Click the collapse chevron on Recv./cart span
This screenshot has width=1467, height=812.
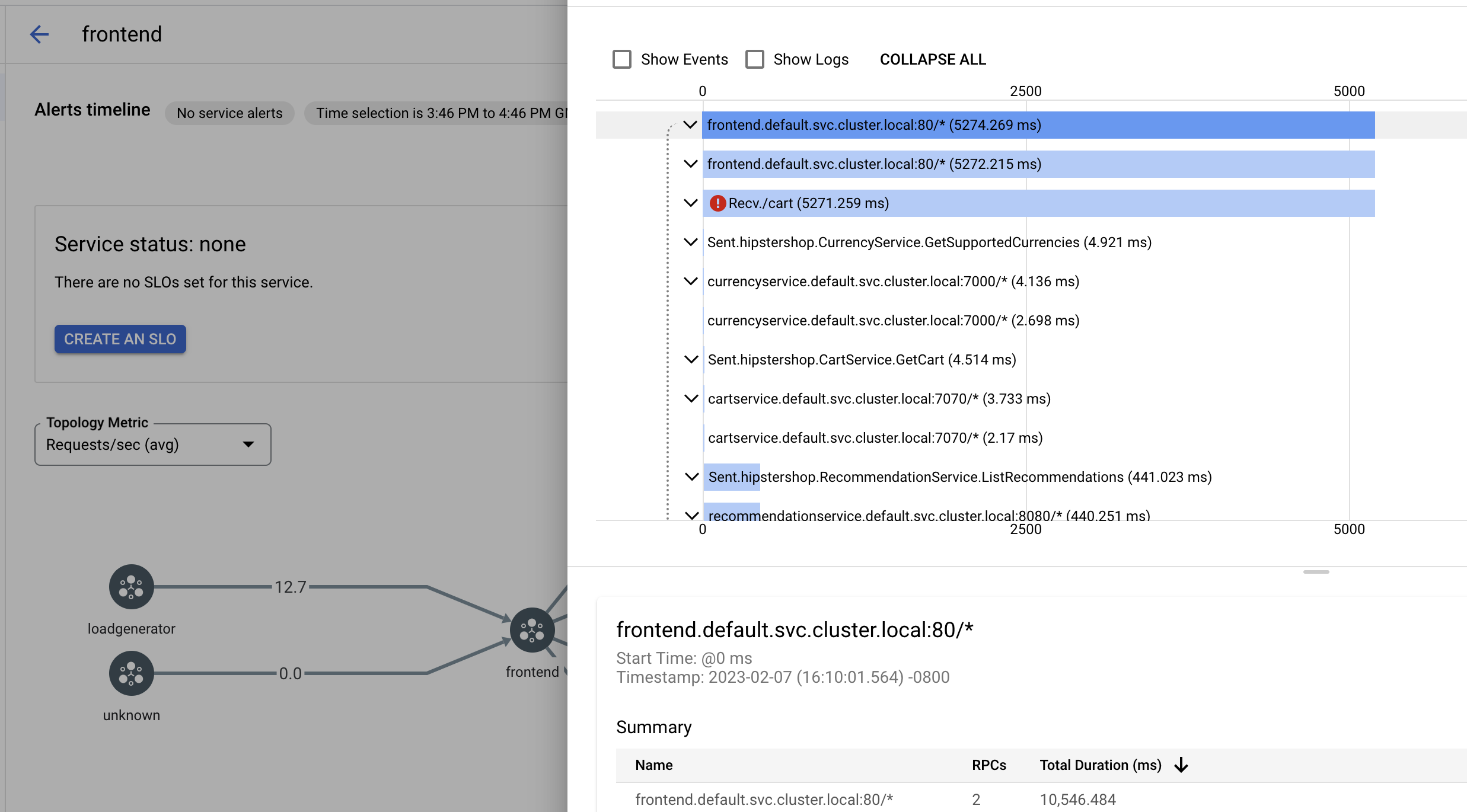click(690, 202)
